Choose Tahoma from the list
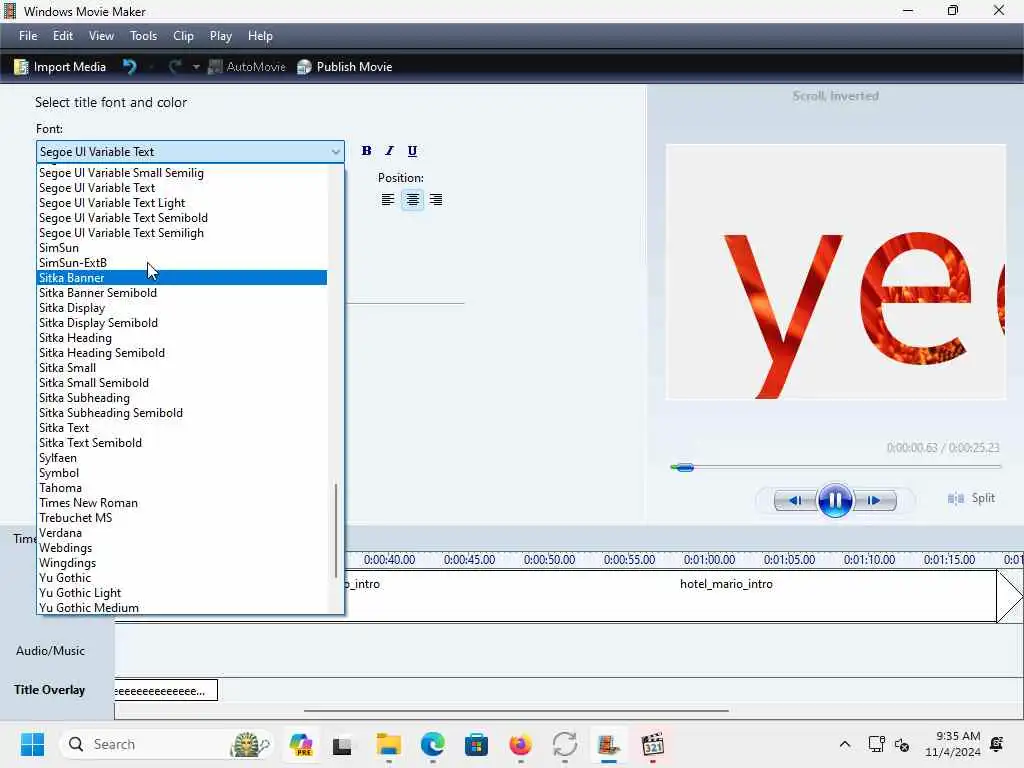1024x768 pixels. (x=182, y=488)
